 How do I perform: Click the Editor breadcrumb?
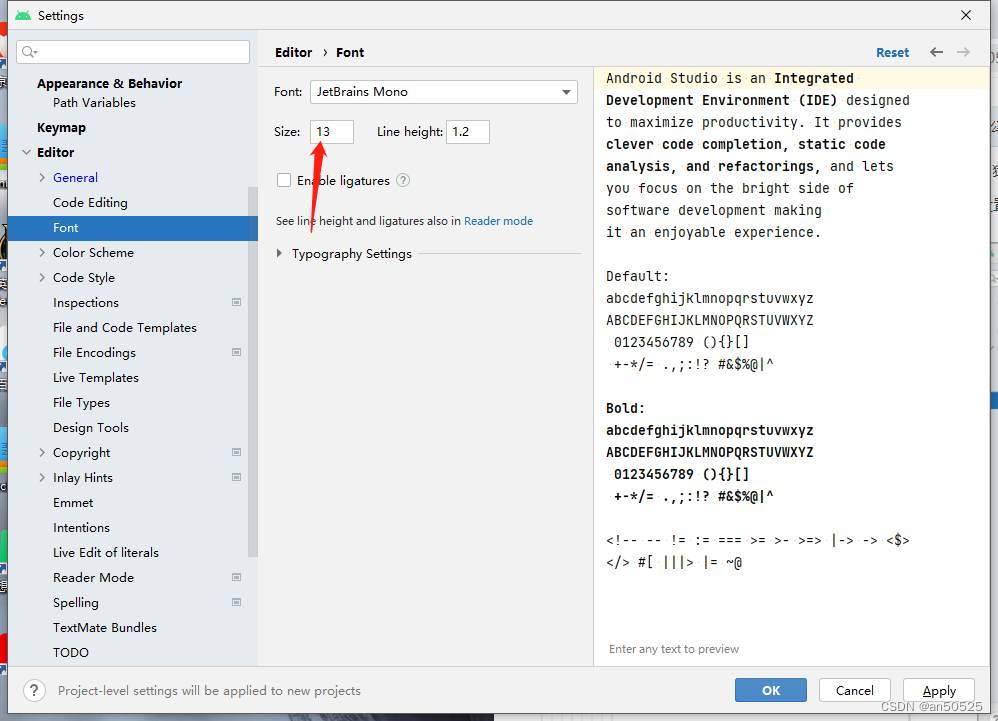point(293,53)
